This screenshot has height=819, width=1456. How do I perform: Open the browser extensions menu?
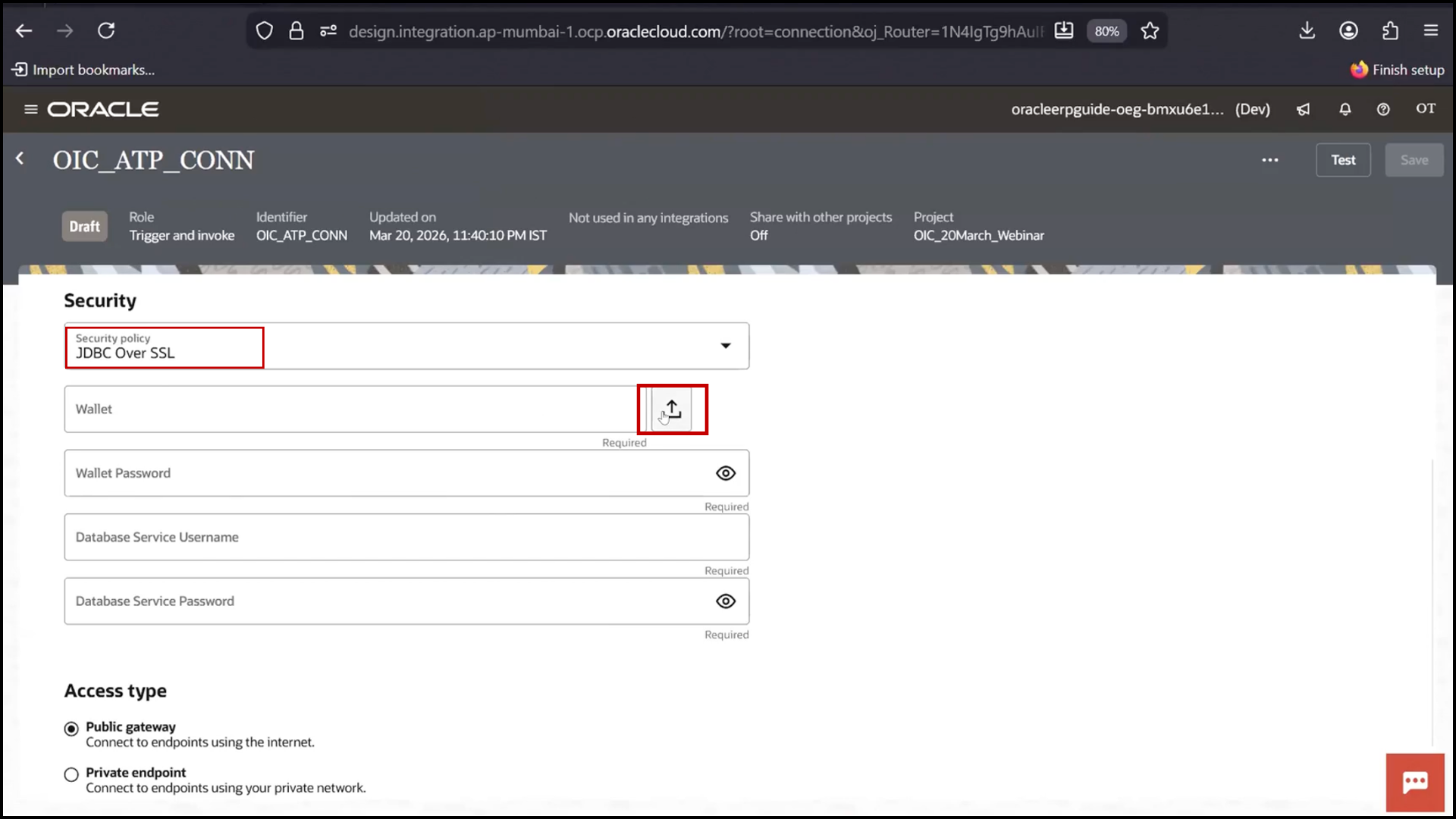(x=1390, y=31)
